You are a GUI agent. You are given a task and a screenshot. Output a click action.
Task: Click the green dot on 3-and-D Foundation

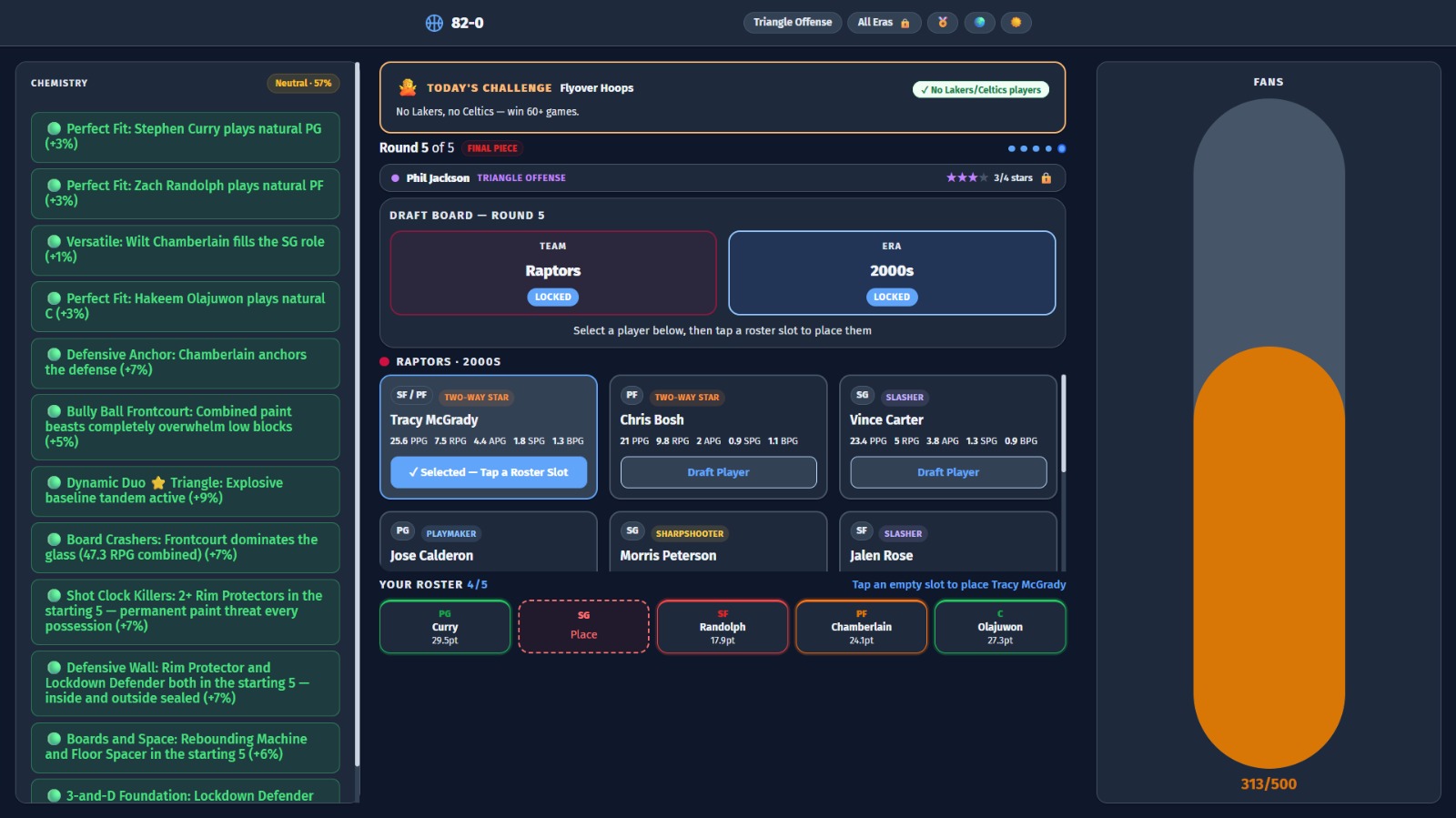click(55, 795)
